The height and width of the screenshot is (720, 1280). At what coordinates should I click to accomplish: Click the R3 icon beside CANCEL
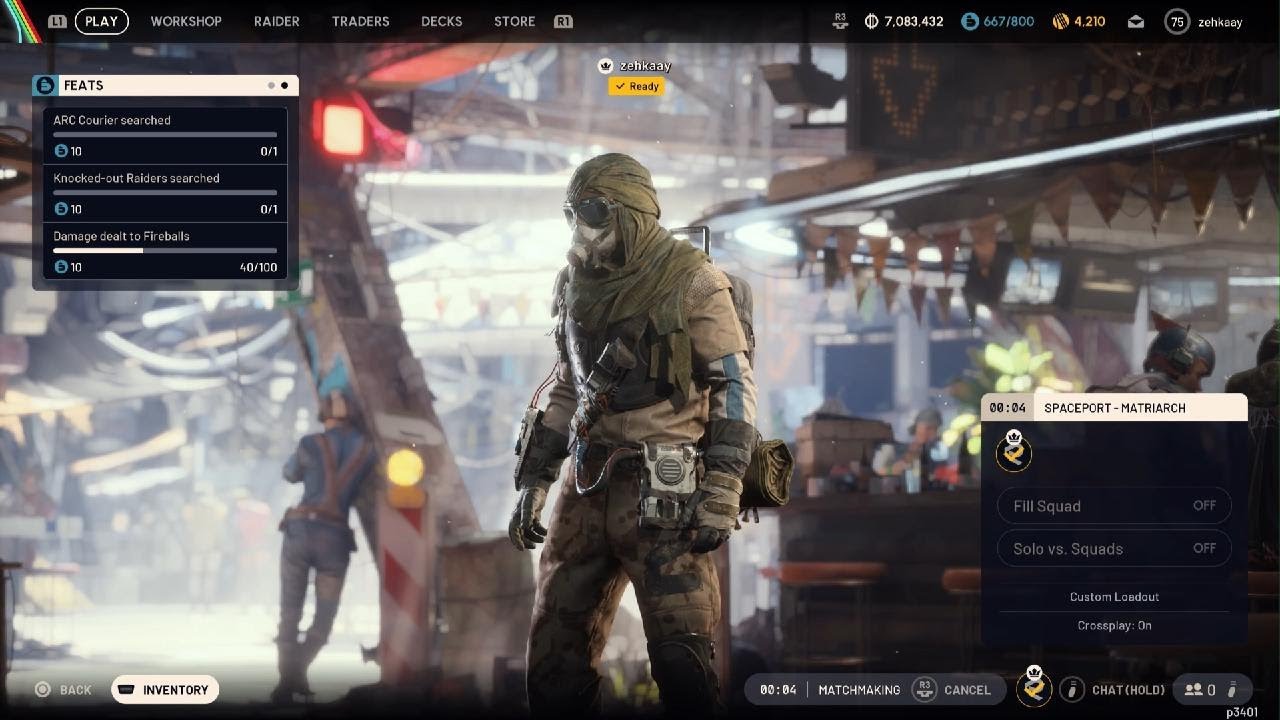924,689
